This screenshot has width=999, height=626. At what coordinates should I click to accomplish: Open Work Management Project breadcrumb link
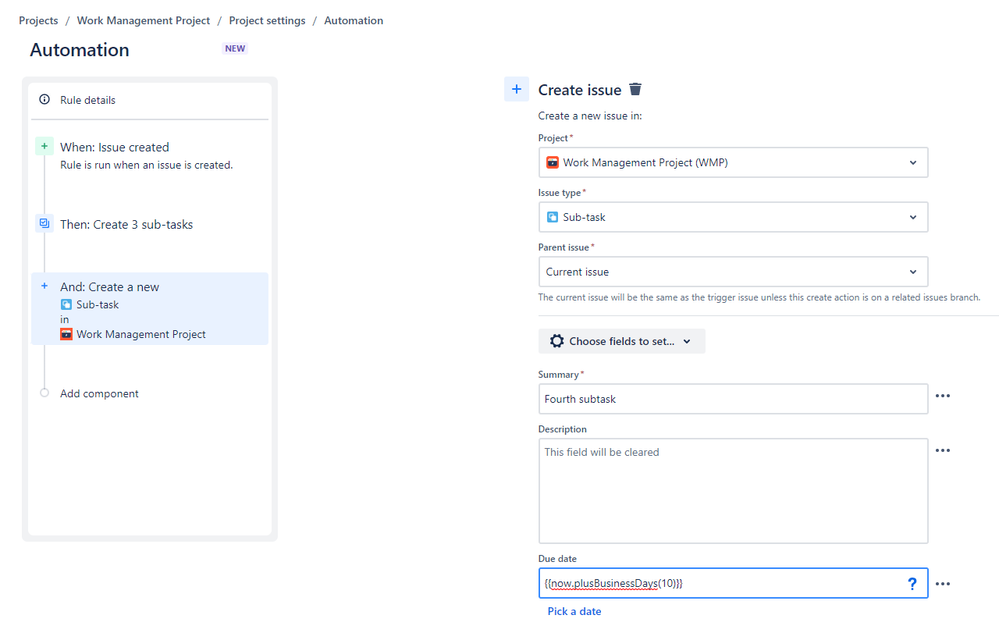[x=143, y=20]
